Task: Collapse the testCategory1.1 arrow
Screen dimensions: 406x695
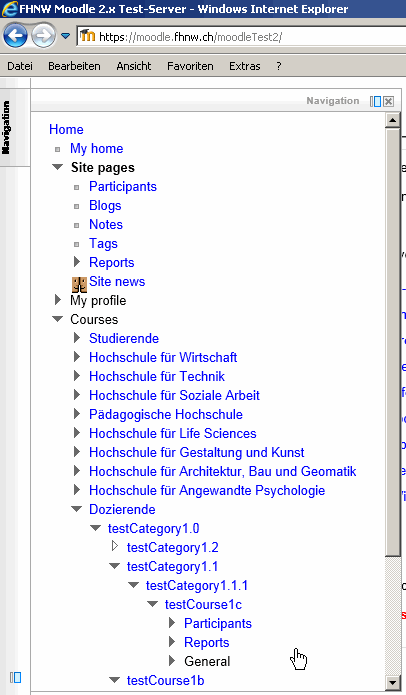Action: click(115, 566)
